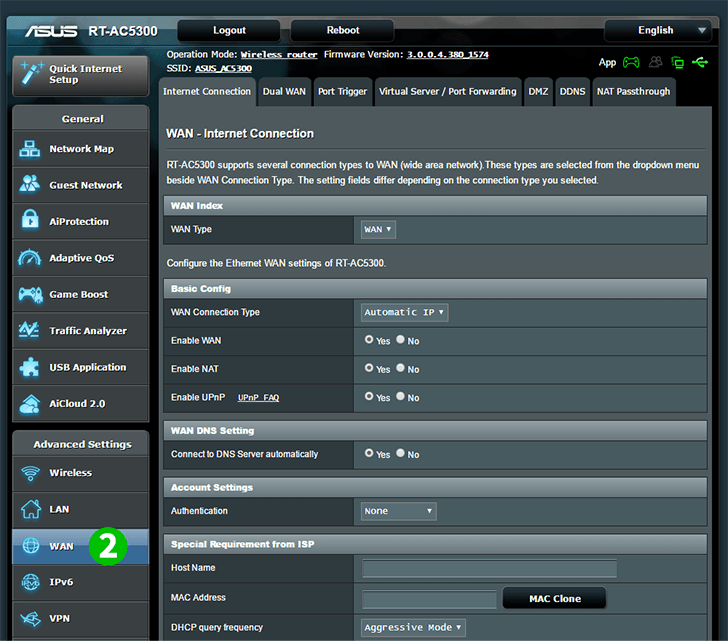Open the WAN Connection Type dropdown
Viewport: 728px width, 641px height.
pyautogui.click(x=404, y=312)
